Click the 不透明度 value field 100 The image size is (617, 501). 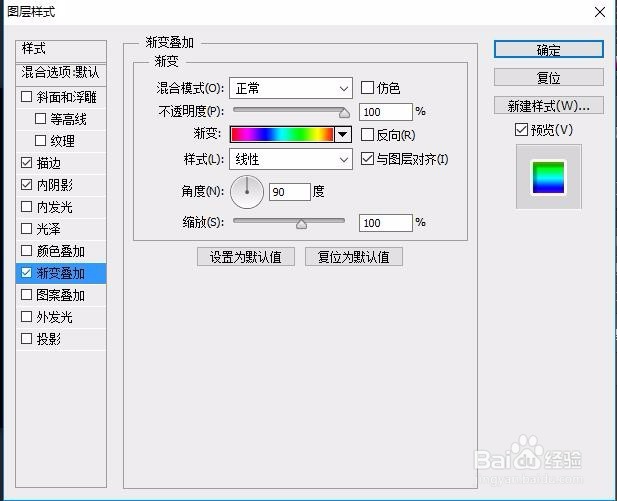pos(386,112)
